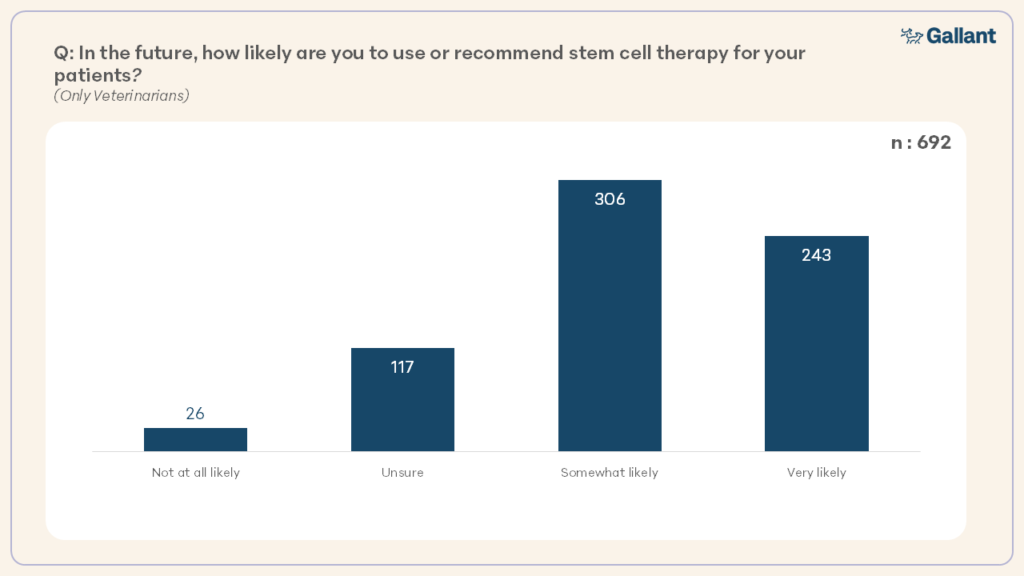Screen dimensions: 1024x576
Task: Click the 117 data value label
Action: [x=402, y=367]
